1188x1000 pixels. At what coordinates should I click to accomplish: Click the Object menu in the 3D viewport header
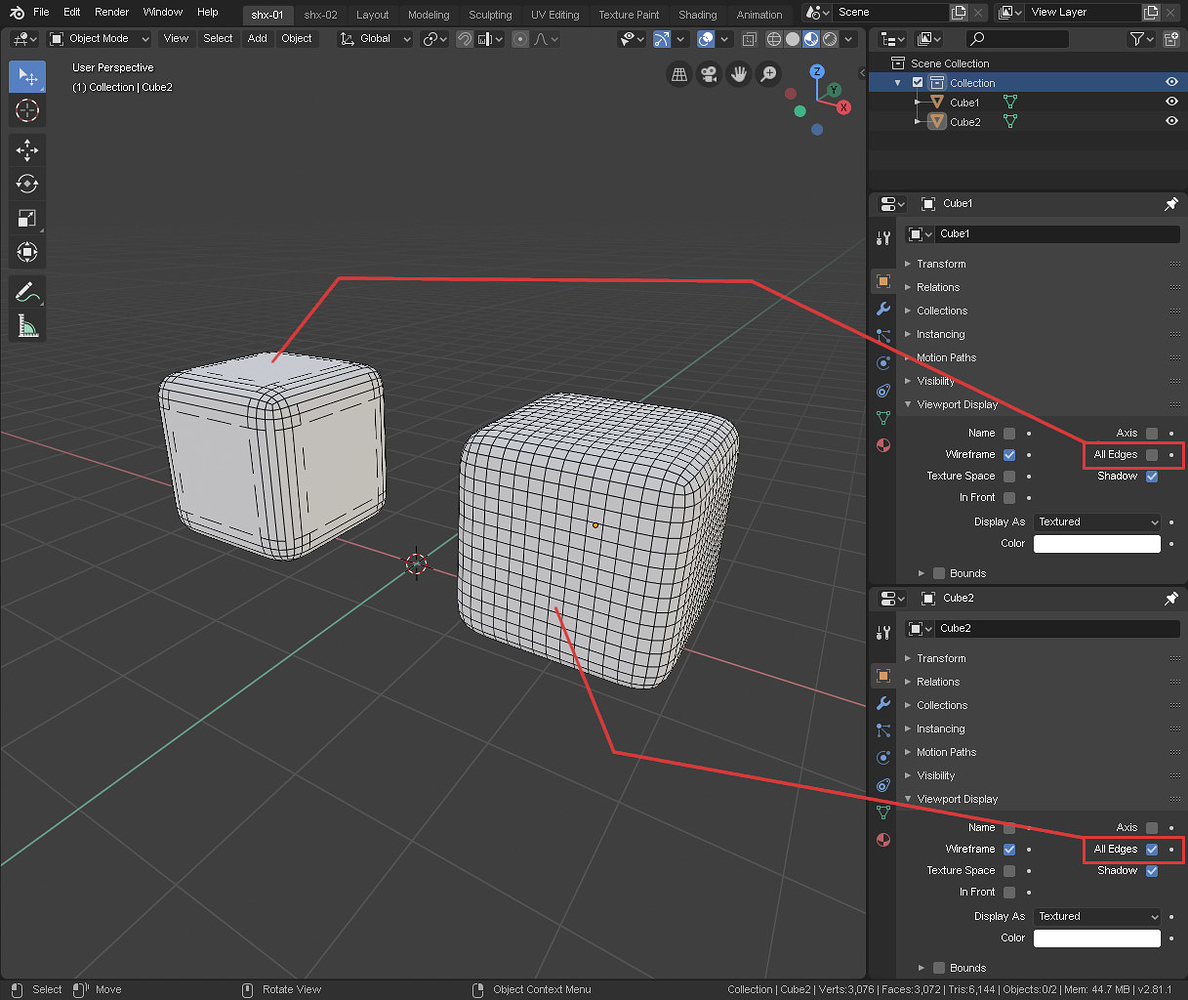point(296,38)
